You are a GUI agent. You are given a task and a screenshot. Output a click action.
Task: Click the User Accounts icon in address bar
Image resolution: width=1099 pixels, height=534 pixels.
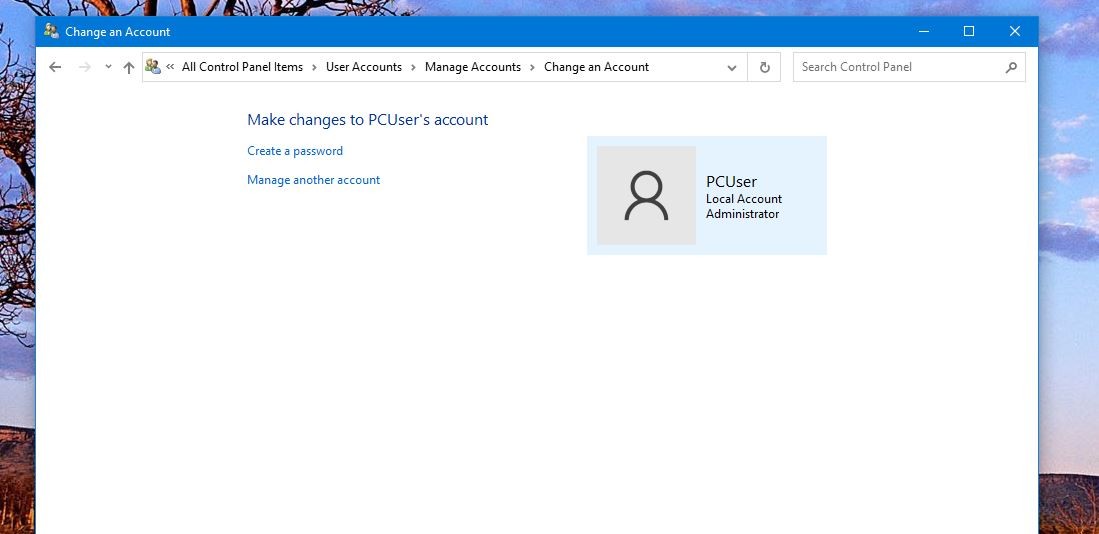[153, 67]
